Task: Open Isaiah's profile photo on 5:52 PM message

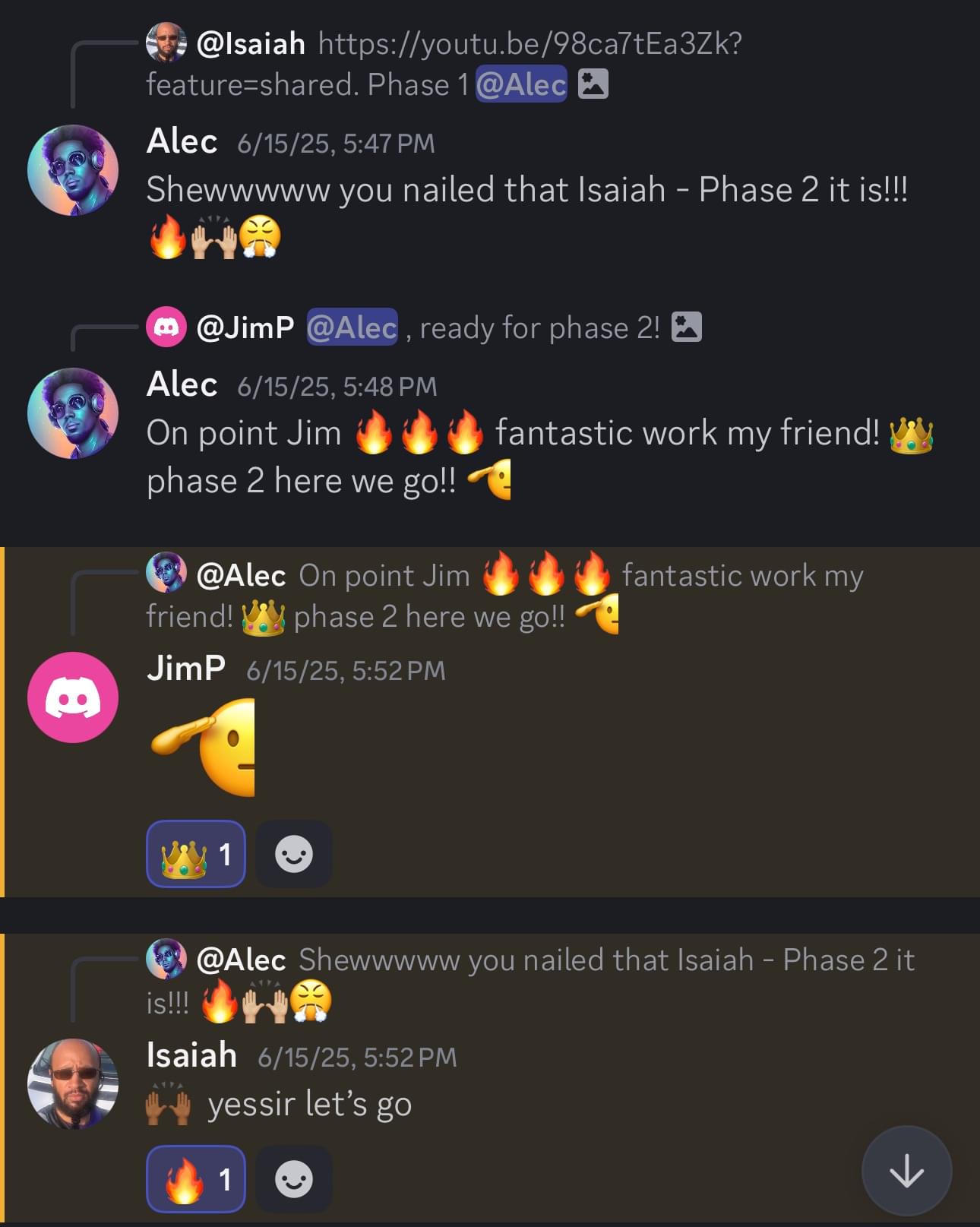Action: 73,1083
